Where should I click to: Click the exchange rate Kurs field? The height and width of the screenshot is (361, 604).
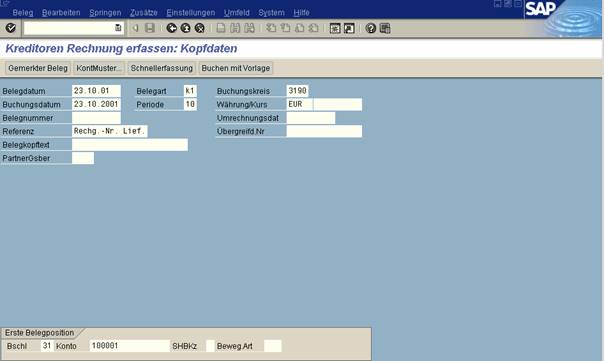point(337,104)
